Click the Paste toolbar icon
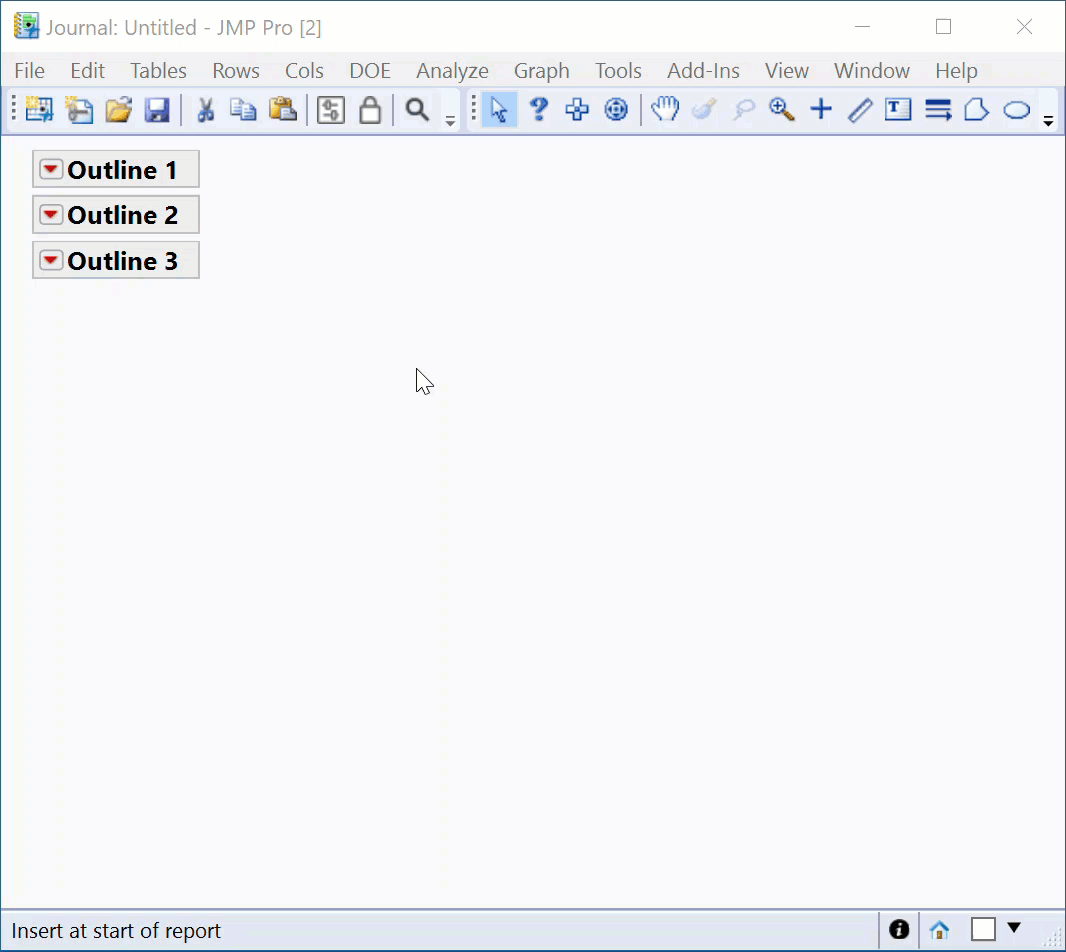The height and width of the screenshot is (952, 1066). click(282, 109)
